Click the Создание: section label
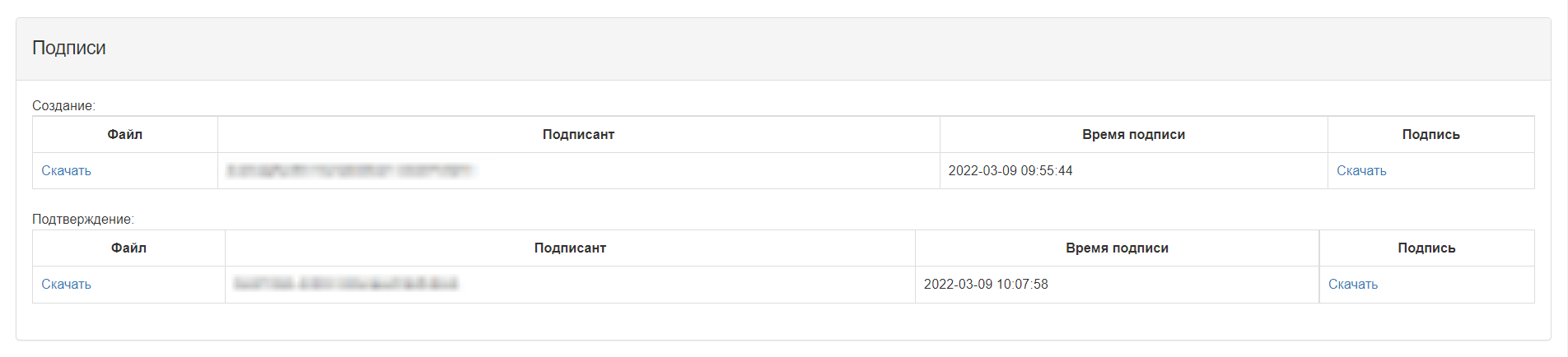 (63, 105)
